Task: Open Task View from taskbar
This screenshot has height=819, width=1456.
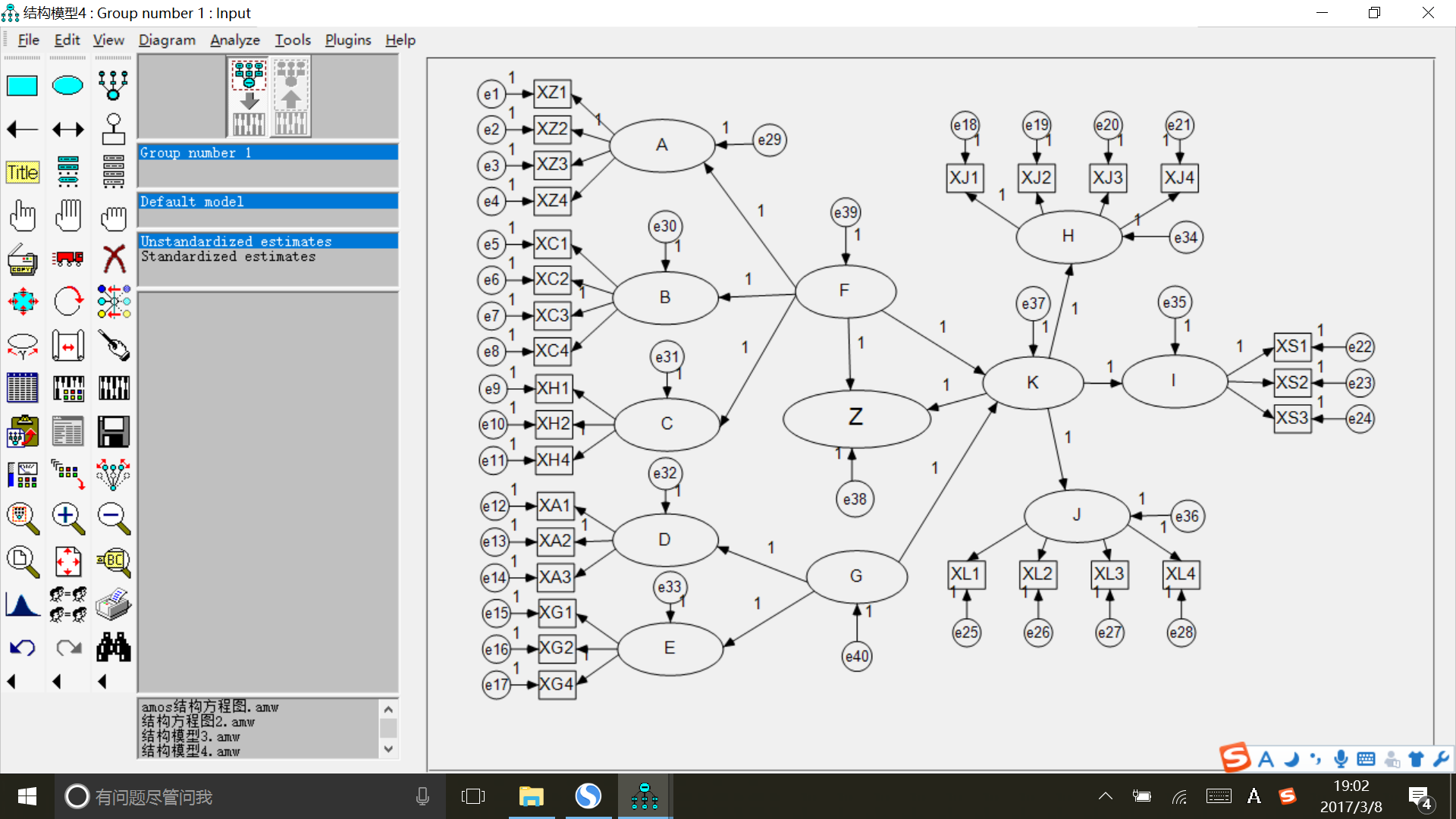Action: coord(473,796)
